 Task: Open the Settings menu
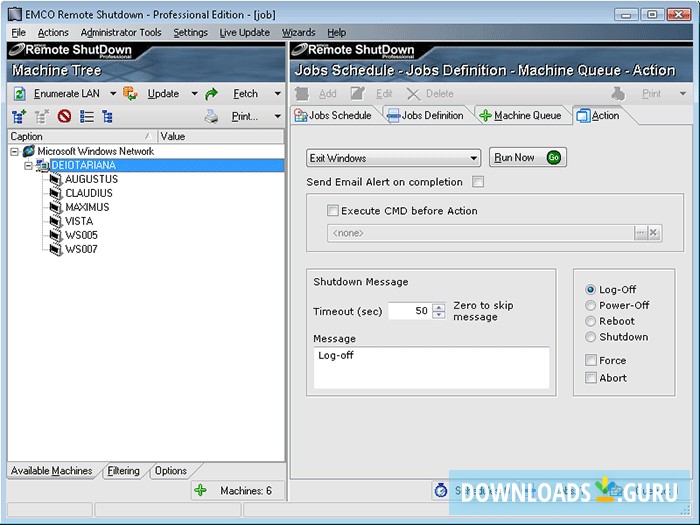coord(190,33)
